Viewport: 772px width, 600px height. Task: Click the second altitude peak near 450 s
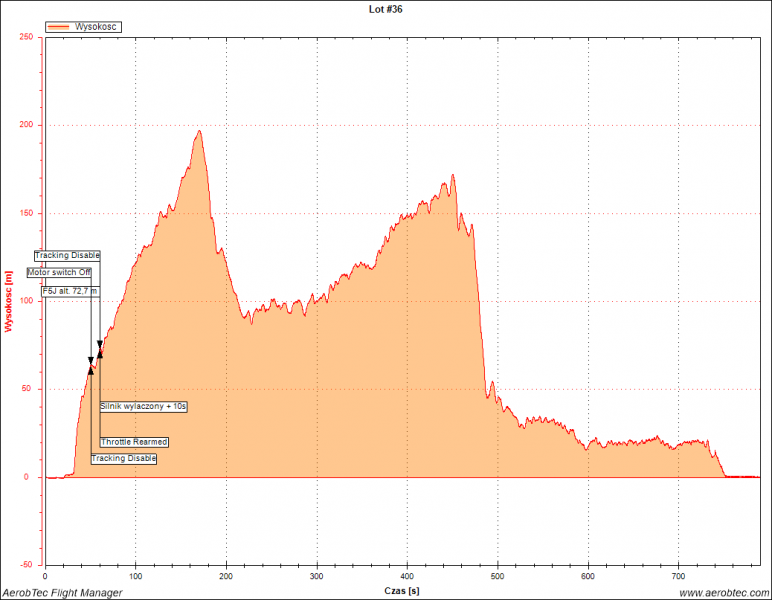[452, 175]
